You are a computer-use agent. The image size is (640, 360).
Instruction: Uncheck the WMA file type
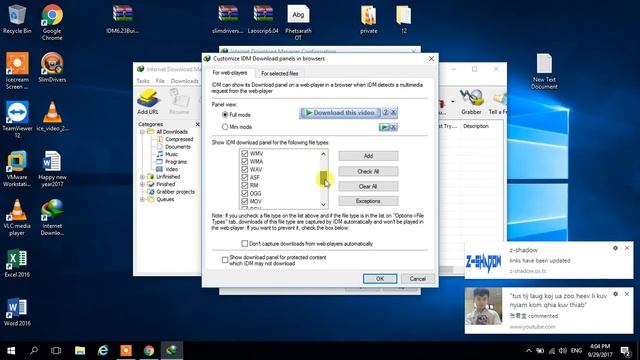click(x=244, y=161)
